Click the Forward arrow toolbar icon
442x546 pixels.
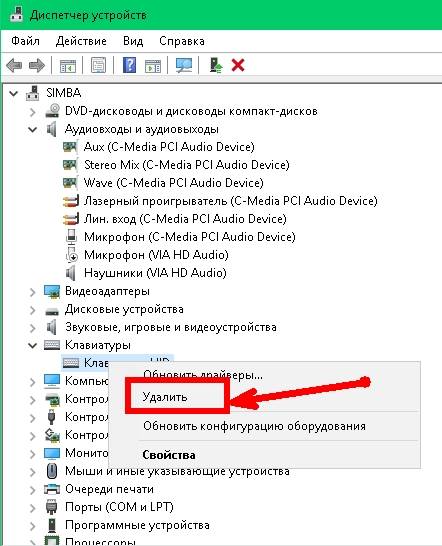tap(37, 65)
